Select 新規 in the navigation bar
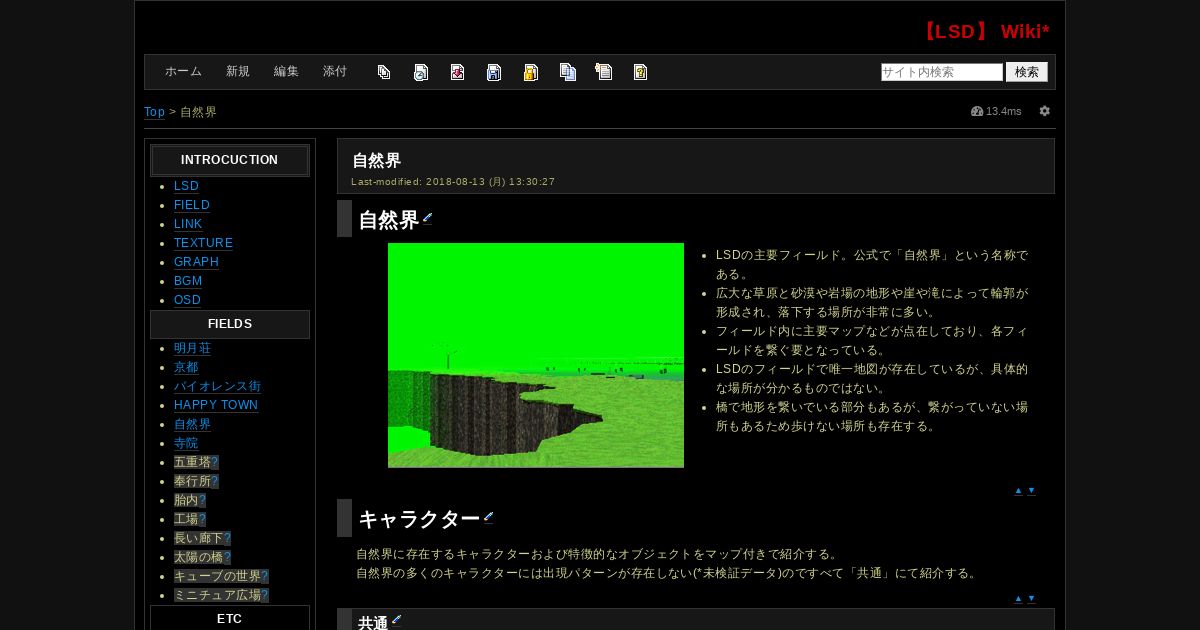The width and height of the screenshot is (1200, 630). pyautogui.click(x=238, y=72)
